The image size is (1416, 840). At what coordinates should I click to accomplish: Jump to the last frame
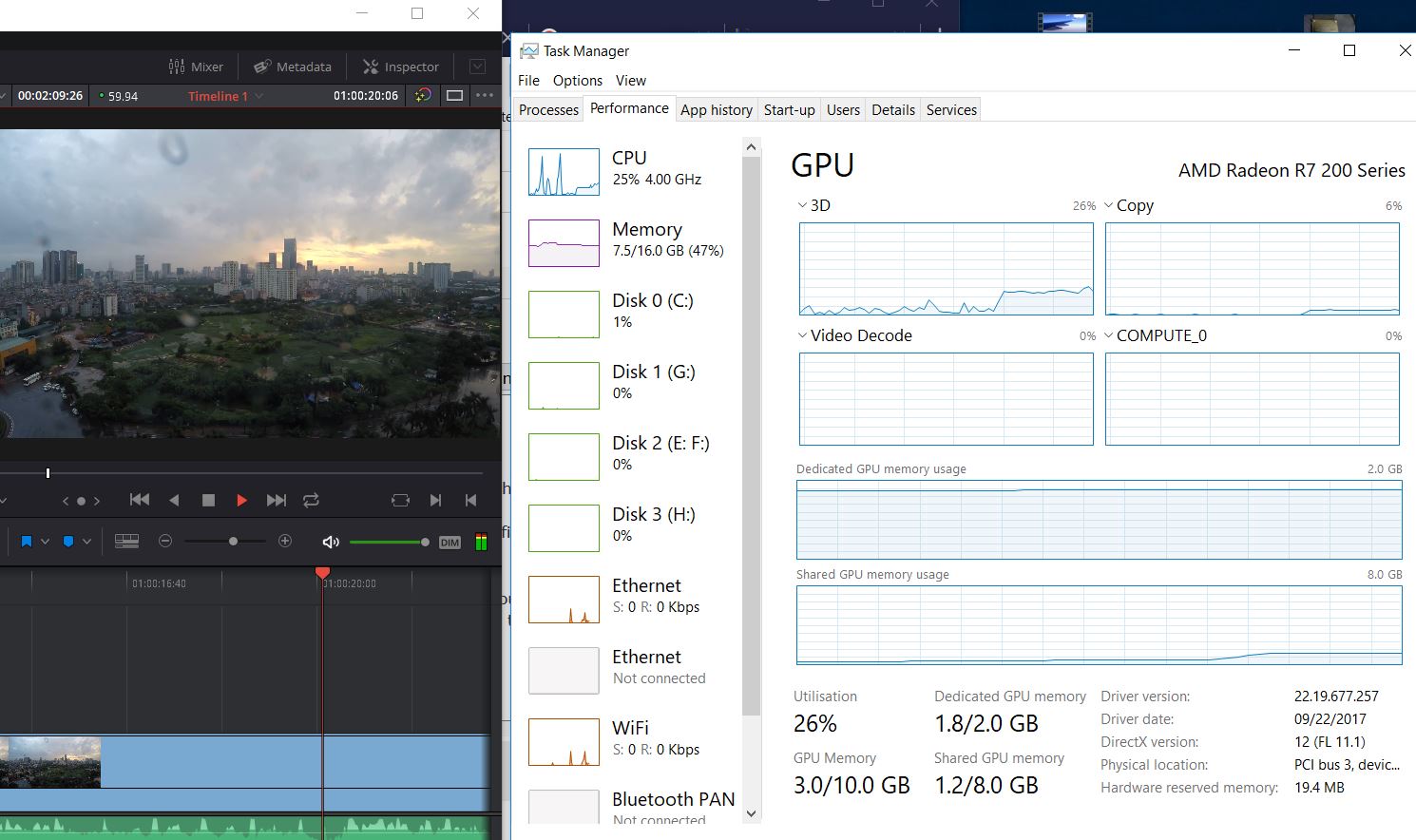point(277,500)
